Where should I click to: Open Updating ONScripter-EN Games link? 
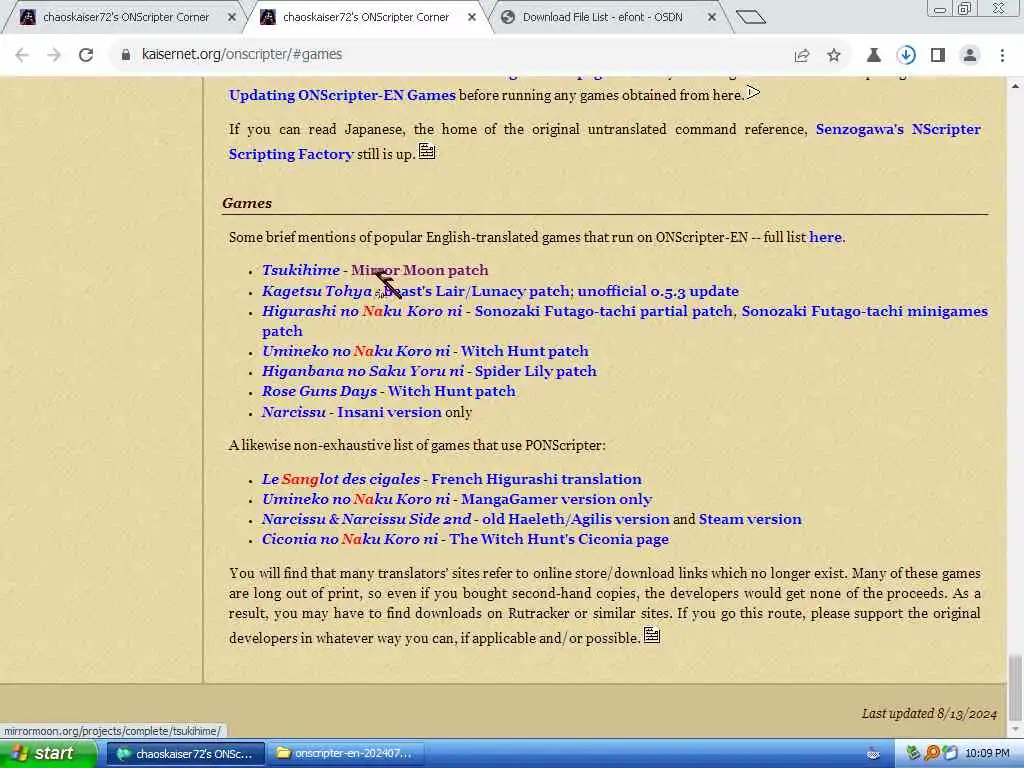(x=342, y=95)
